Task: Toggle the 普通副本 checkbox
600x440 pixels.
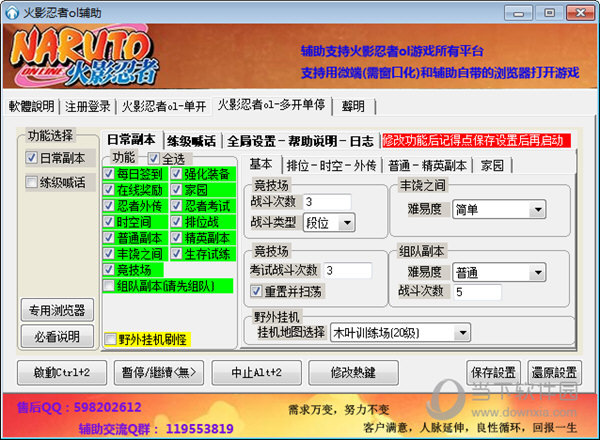Action: click(109, 238)
